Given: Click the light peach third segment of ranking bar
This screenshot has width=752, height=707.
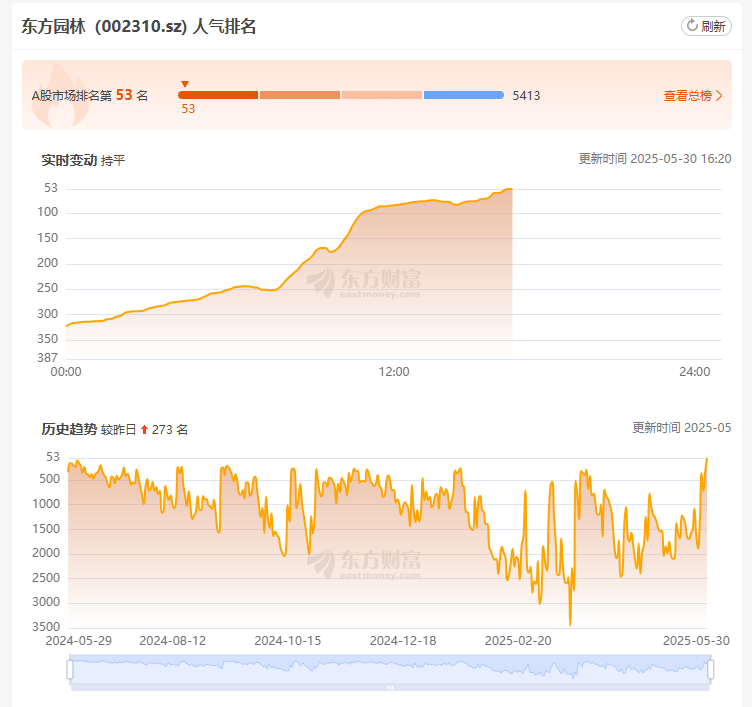Looking at the screenshot, I should (382, 95).
